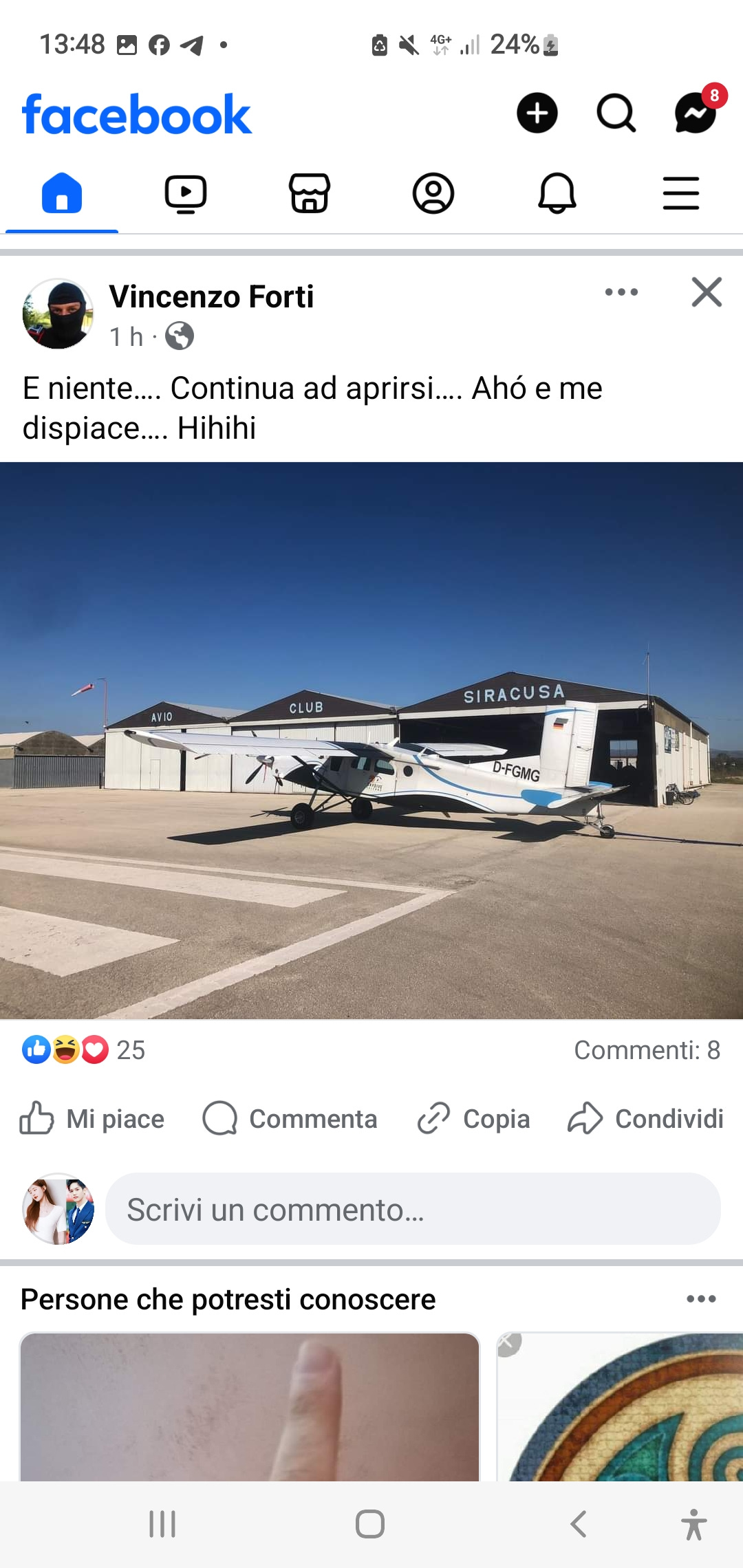
Task: Tap the search magnifier icon
Action: coord(616,113)
